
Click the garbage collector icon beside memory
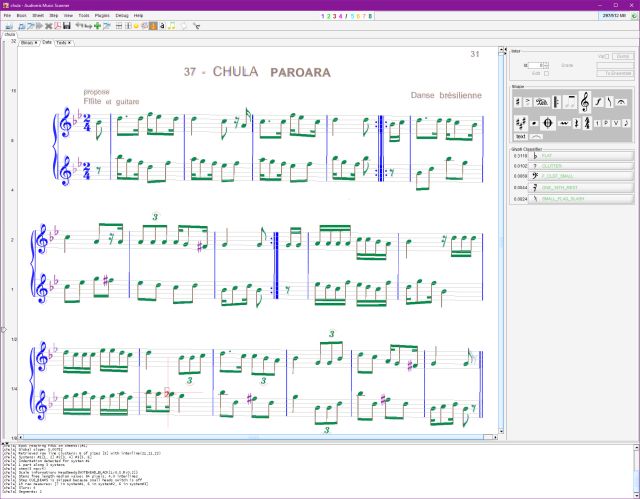(x=635, y=16)
